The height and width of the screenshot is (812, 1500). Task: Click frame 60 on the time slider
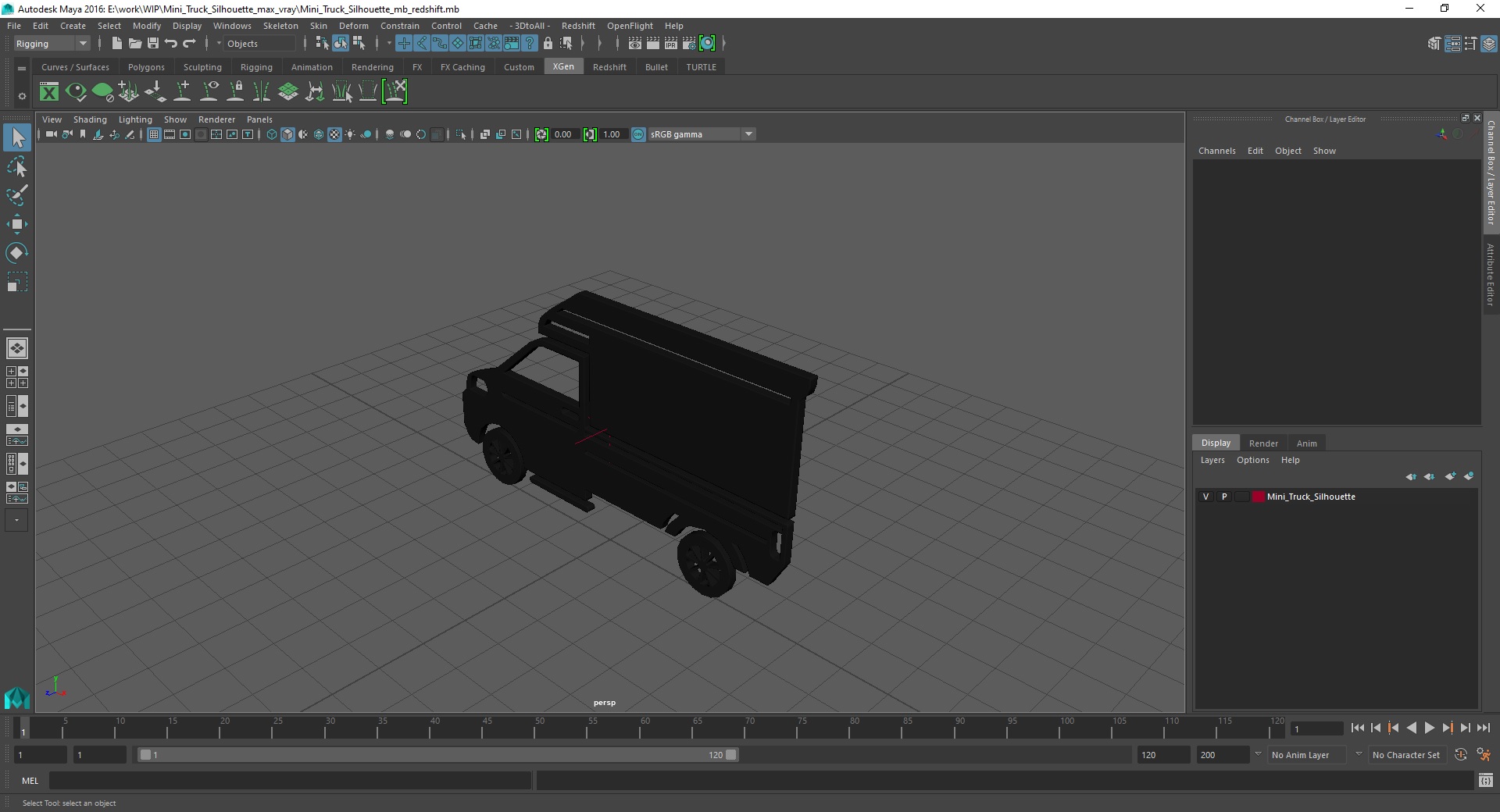coord(641,728)
